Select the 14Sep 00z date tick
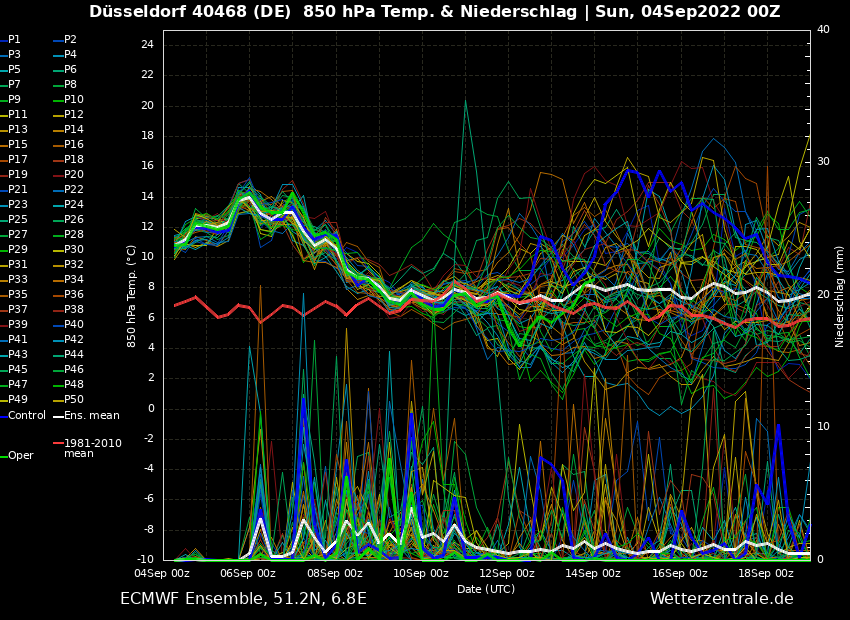Image resolution: width=850 pixels, height=620 pixels. (x=593, y=573)
